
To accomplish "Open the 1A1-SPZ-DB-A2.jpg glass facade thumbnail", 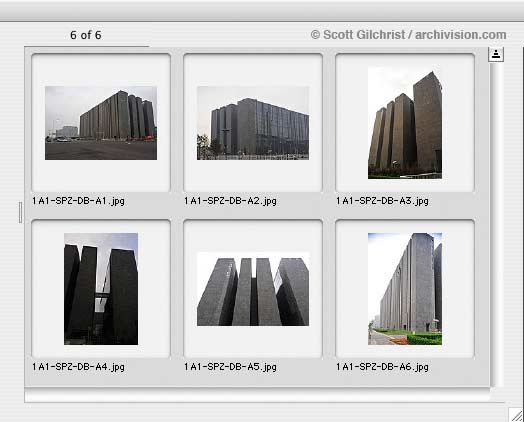I will coord(253,123).
